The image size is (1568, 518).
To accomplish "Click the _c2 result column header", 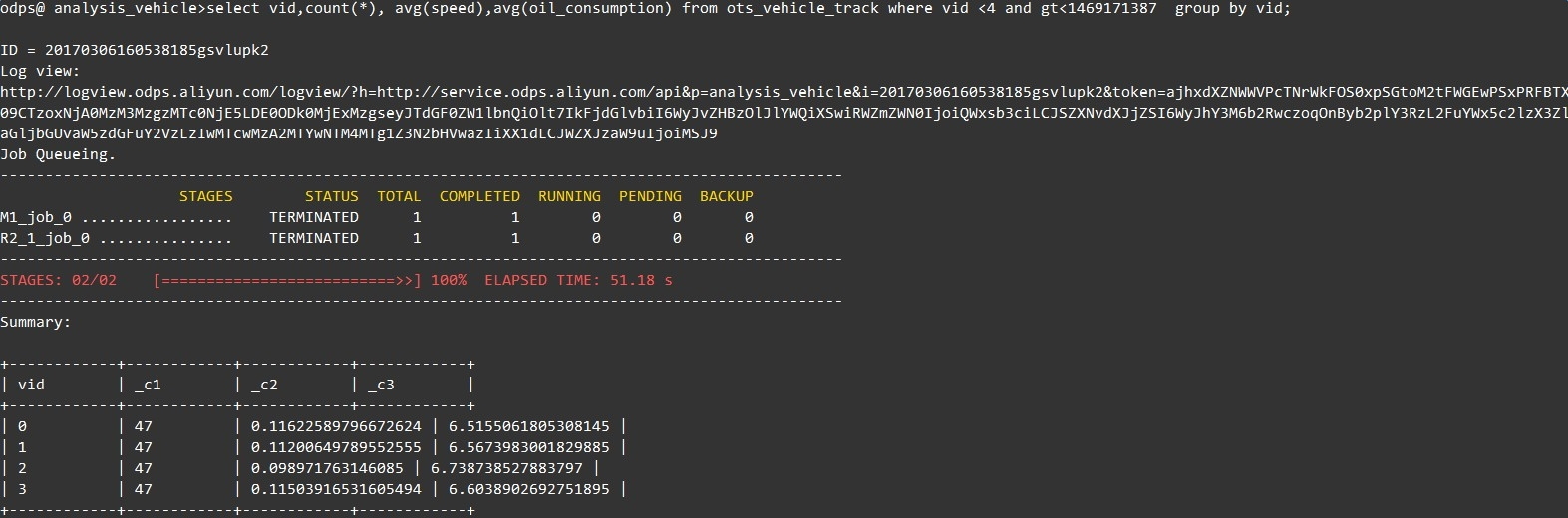I will (264, 385).
